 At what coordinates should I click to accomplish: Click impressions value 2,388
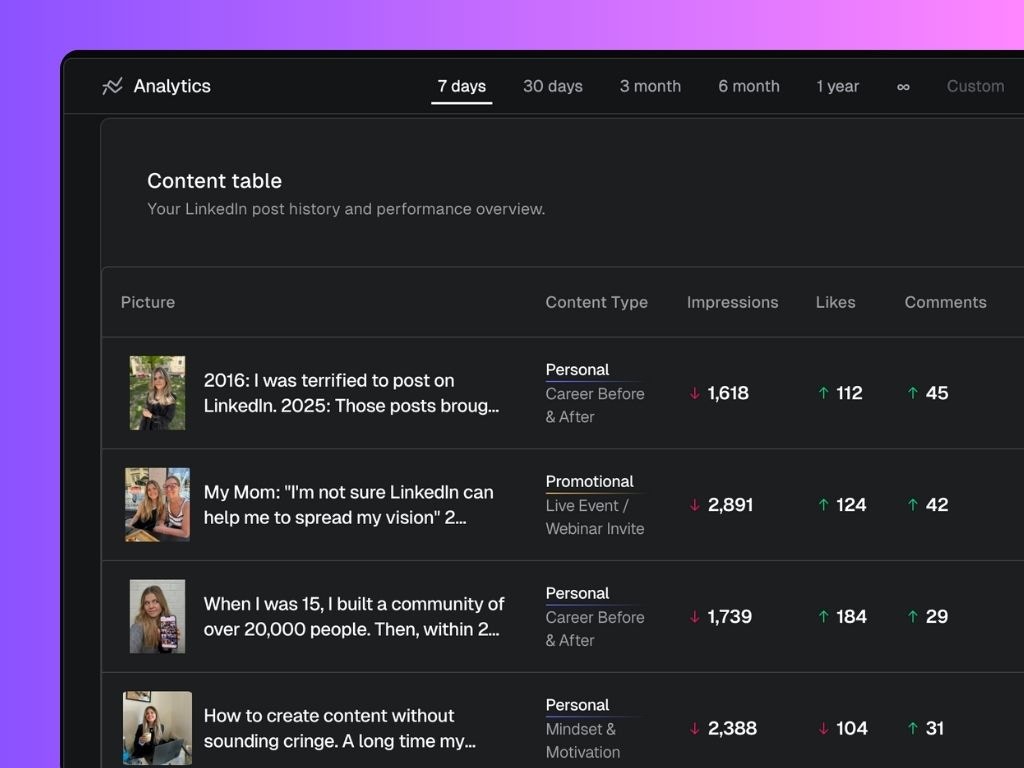pos(732,728)
